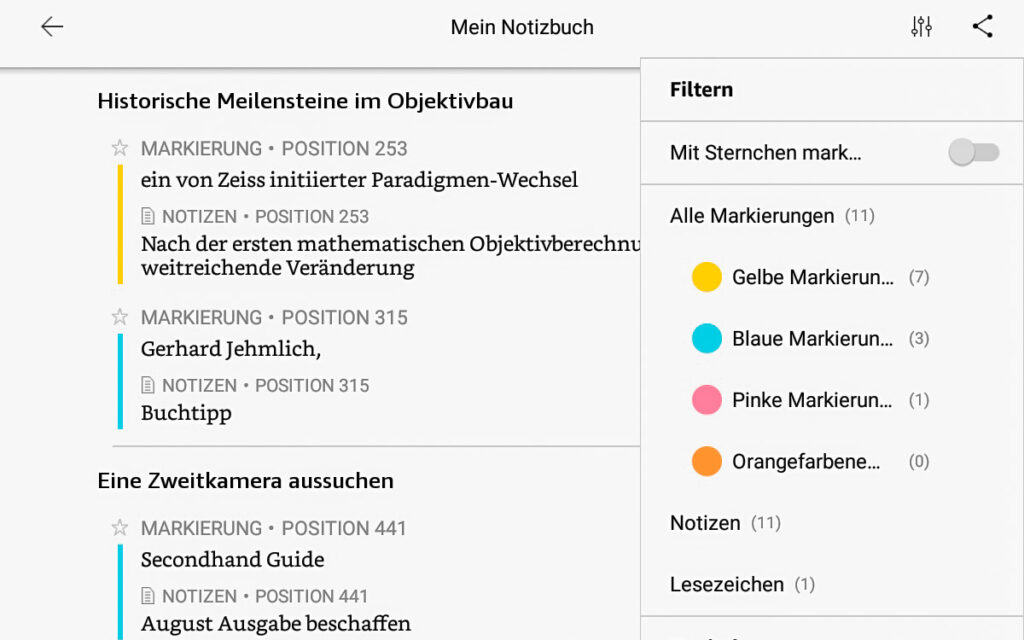Tap note icon at position 441
Screen dimensions: 1024x640
149,597
